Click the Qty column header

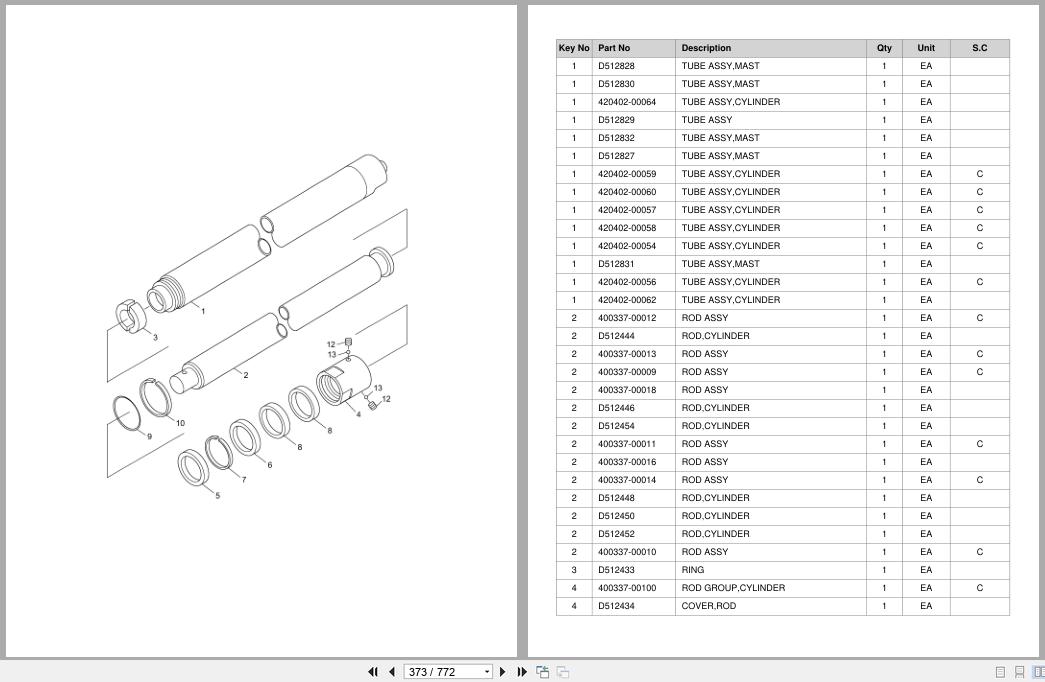click(884, 48)
